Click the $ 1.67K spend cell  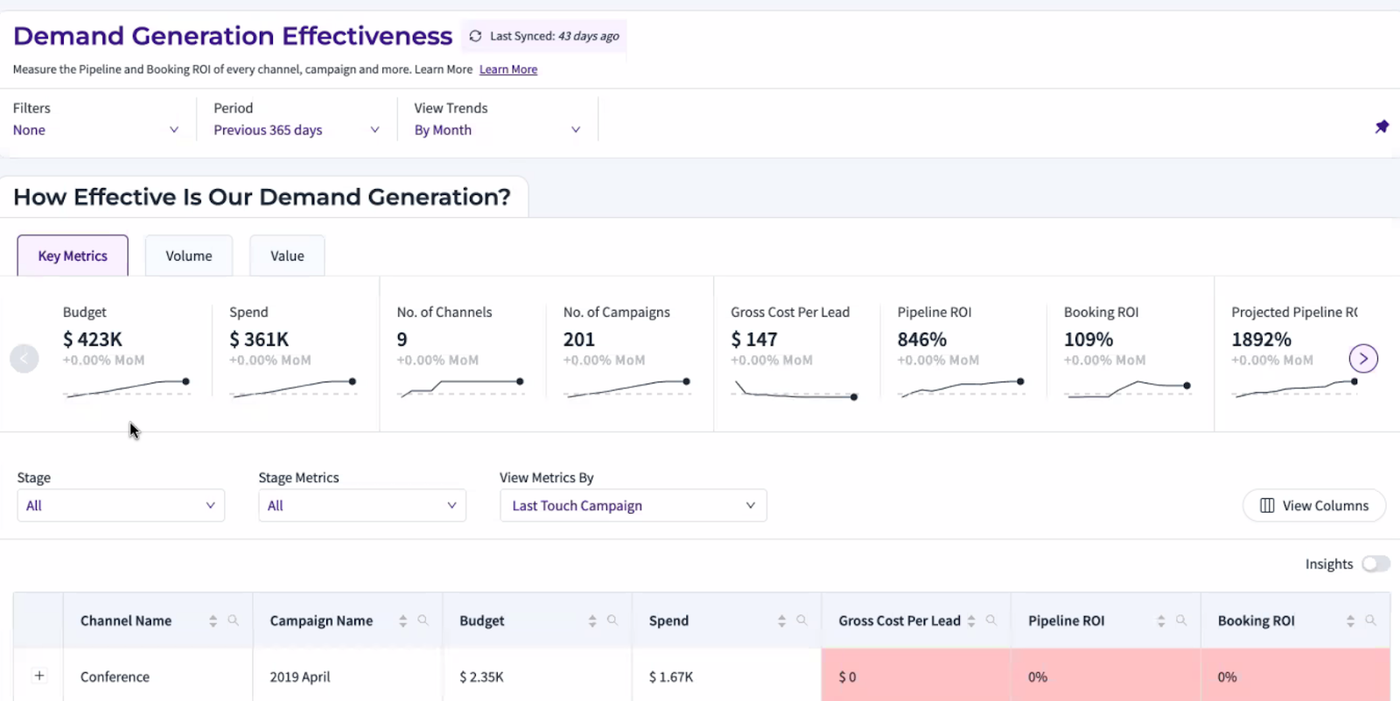point(727,676)
